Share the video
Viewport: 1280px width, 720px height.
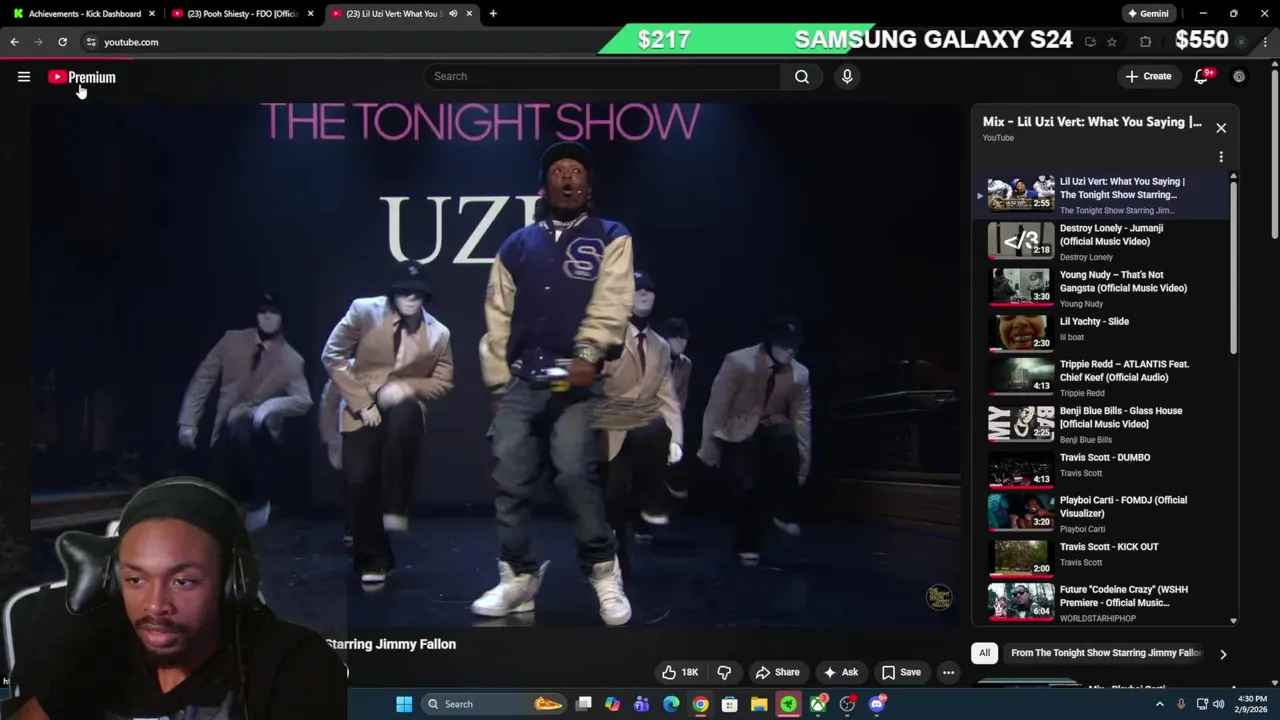click(777, 672)
